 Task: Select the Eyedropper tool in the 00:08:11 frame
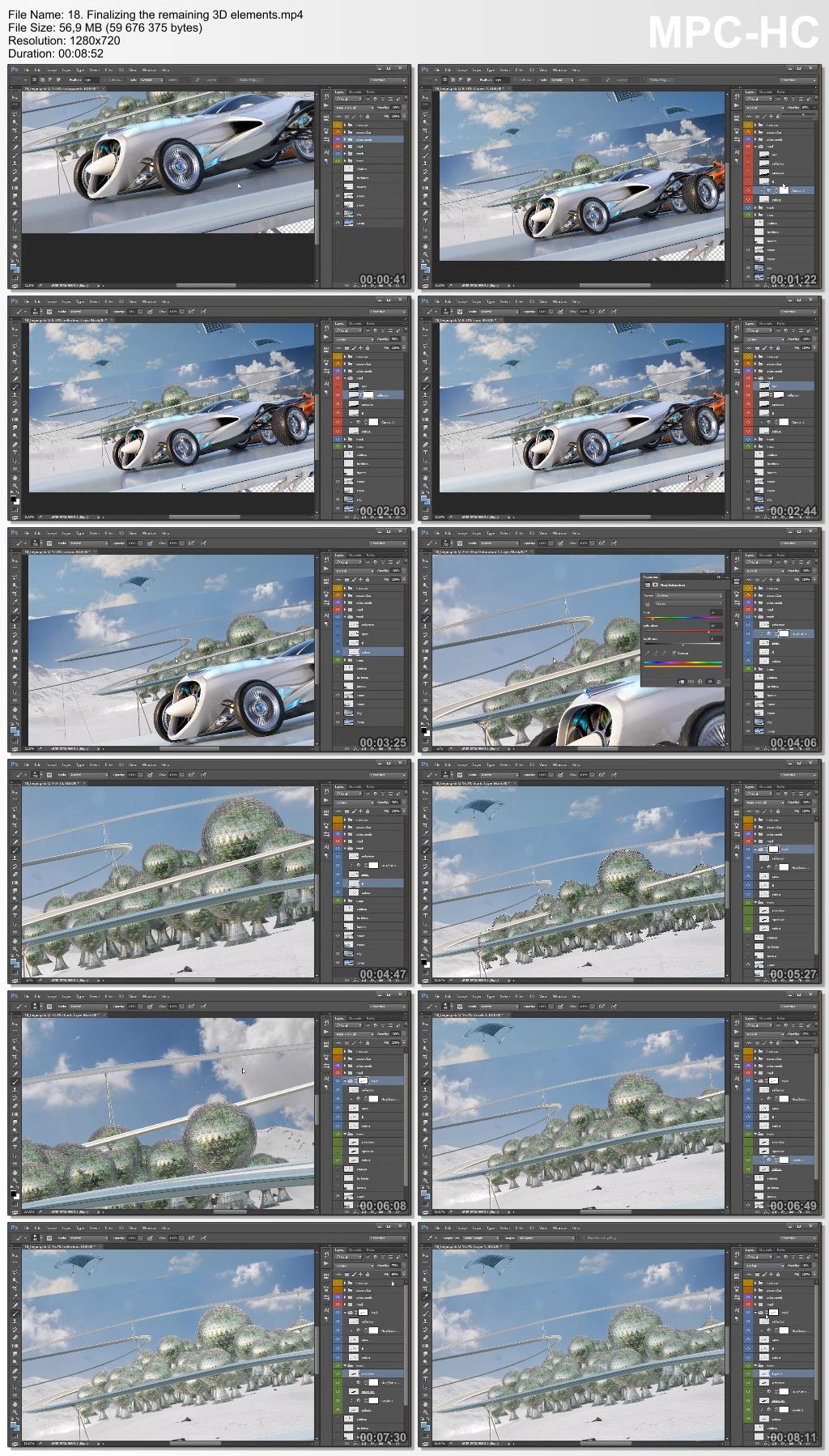click(425, 1296)
